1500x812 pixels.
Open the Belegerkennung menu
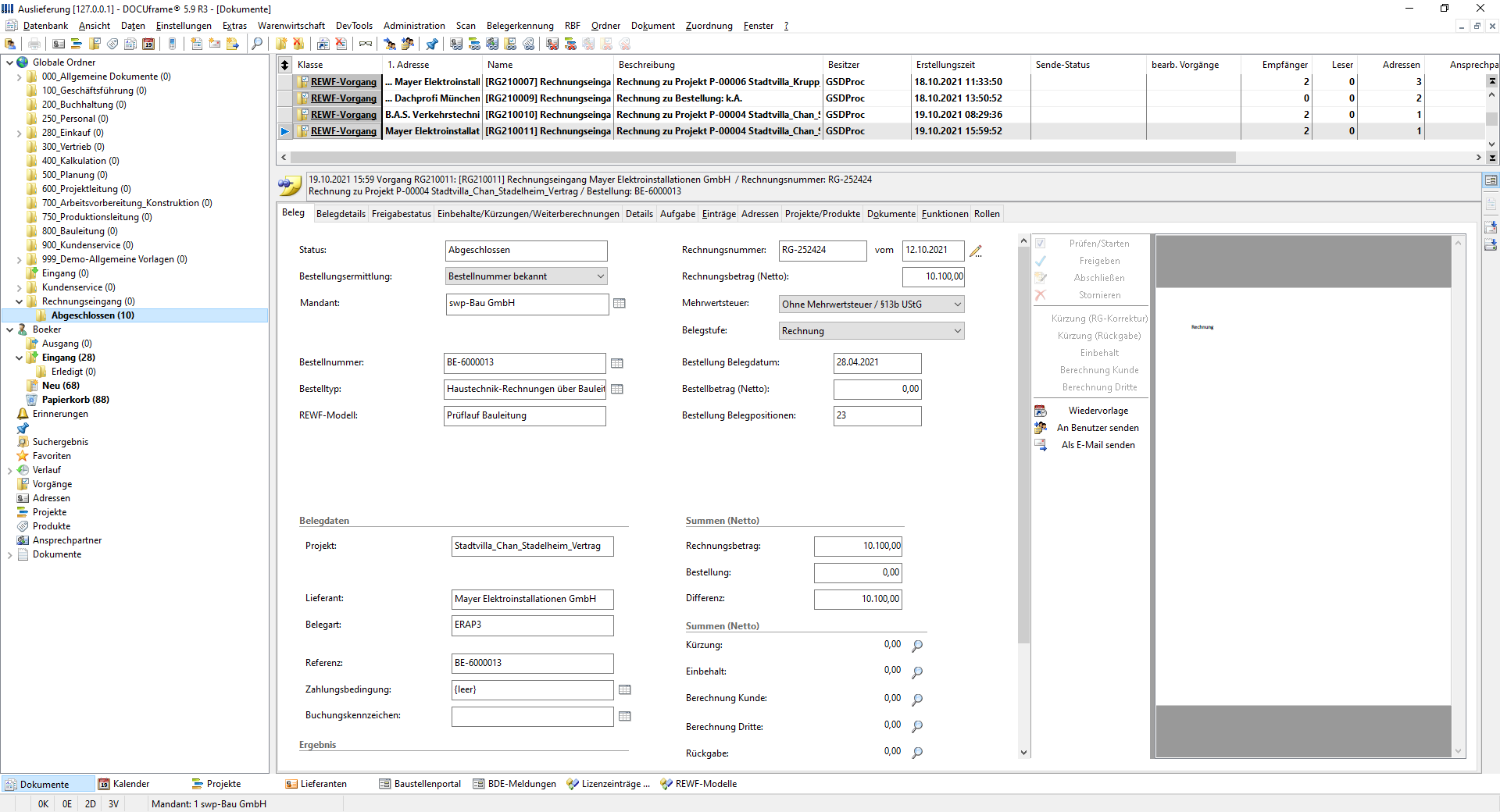[x=520, y=26]
